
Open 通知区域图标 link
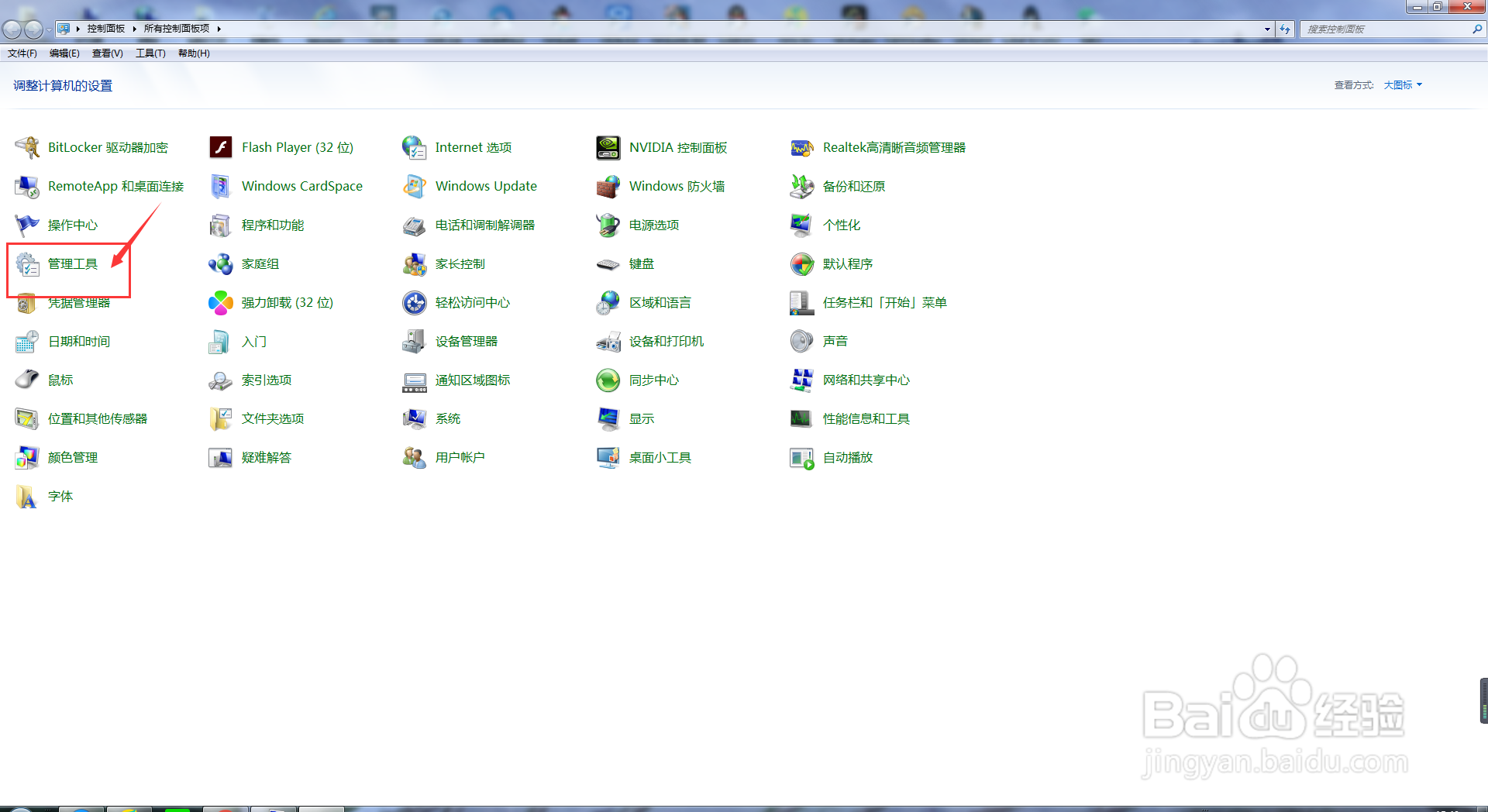(473, 380)
